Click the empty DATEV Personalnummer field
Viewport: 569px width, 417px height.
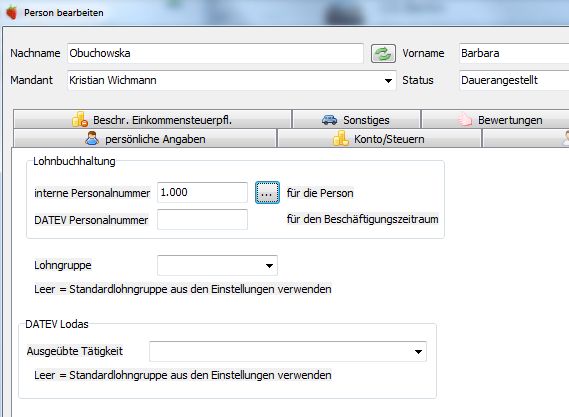pos(202,220)
